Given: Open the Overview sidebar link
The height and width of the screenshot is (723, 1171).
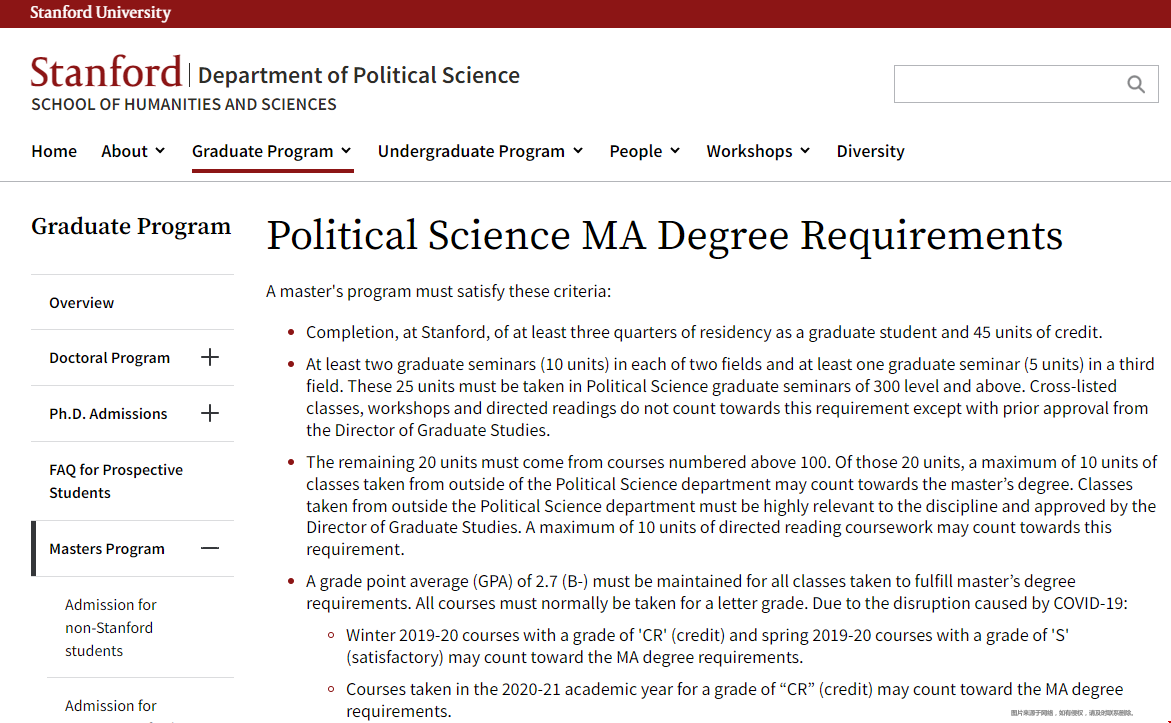Looking at the screenshot, I should [81, 302].
